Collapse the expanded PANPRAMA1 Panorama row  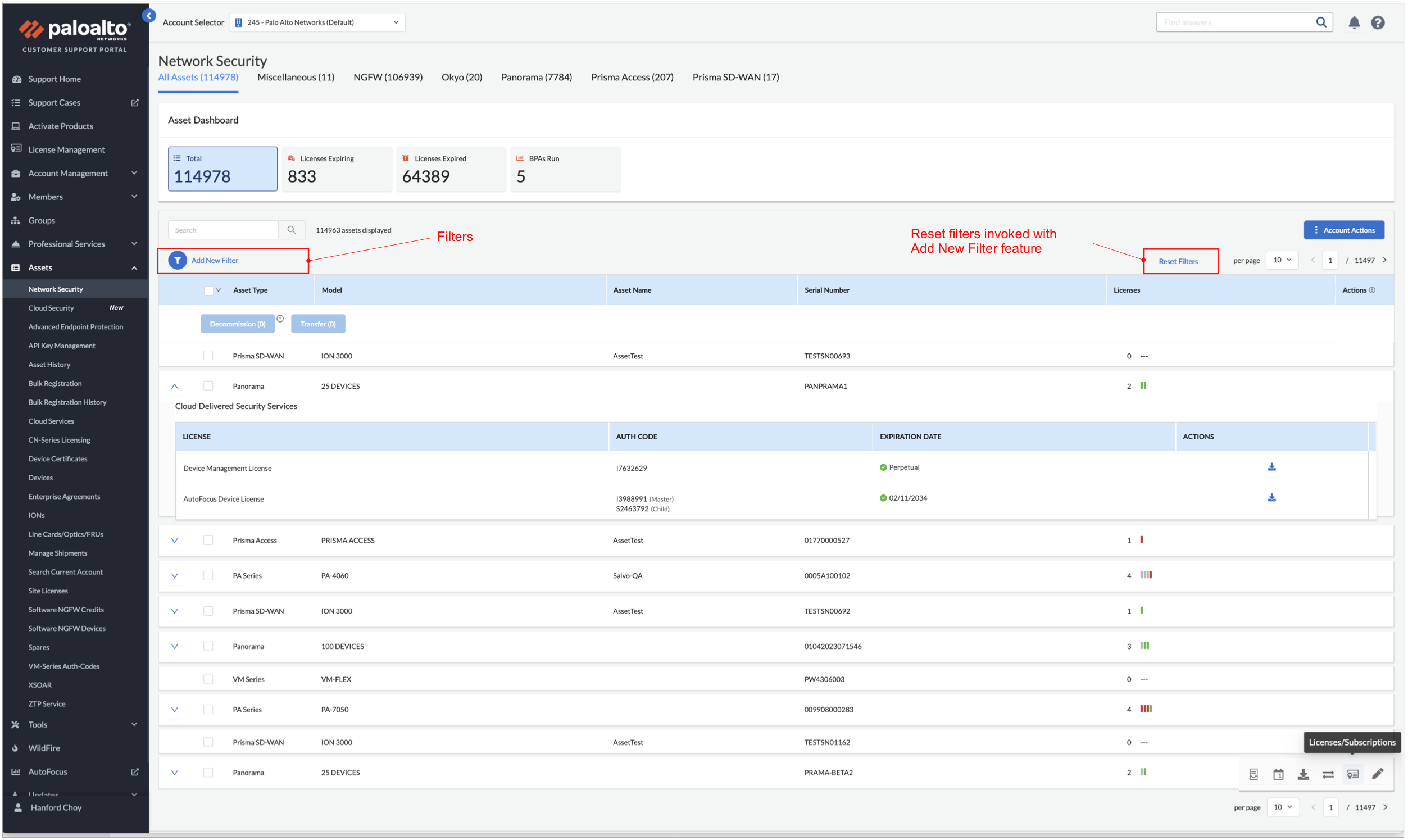(x=174, y=386)
